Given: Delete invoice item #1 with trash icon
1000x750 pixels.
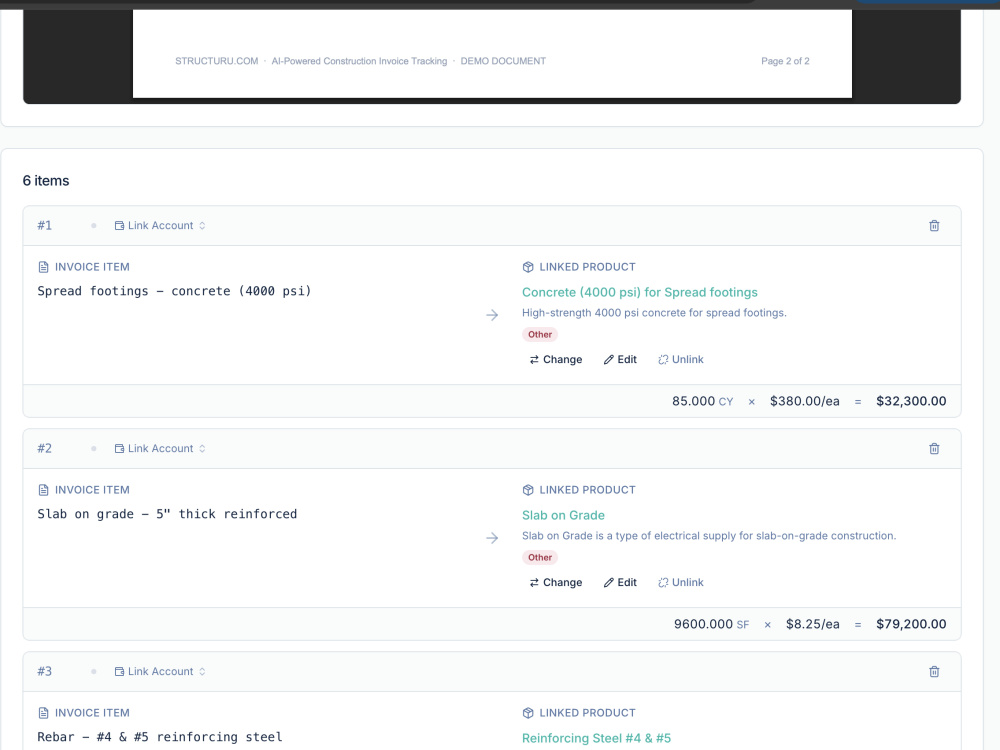Looking at the screenshot, I should coord(934,226).
